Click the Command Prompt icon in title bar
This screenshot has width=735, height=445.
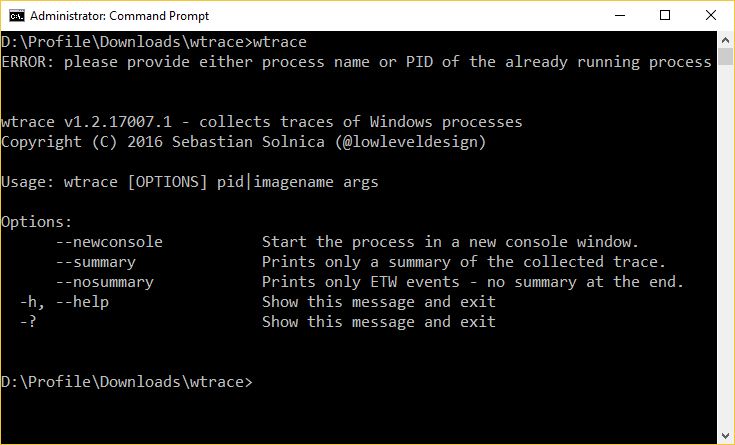click(16, 15)
